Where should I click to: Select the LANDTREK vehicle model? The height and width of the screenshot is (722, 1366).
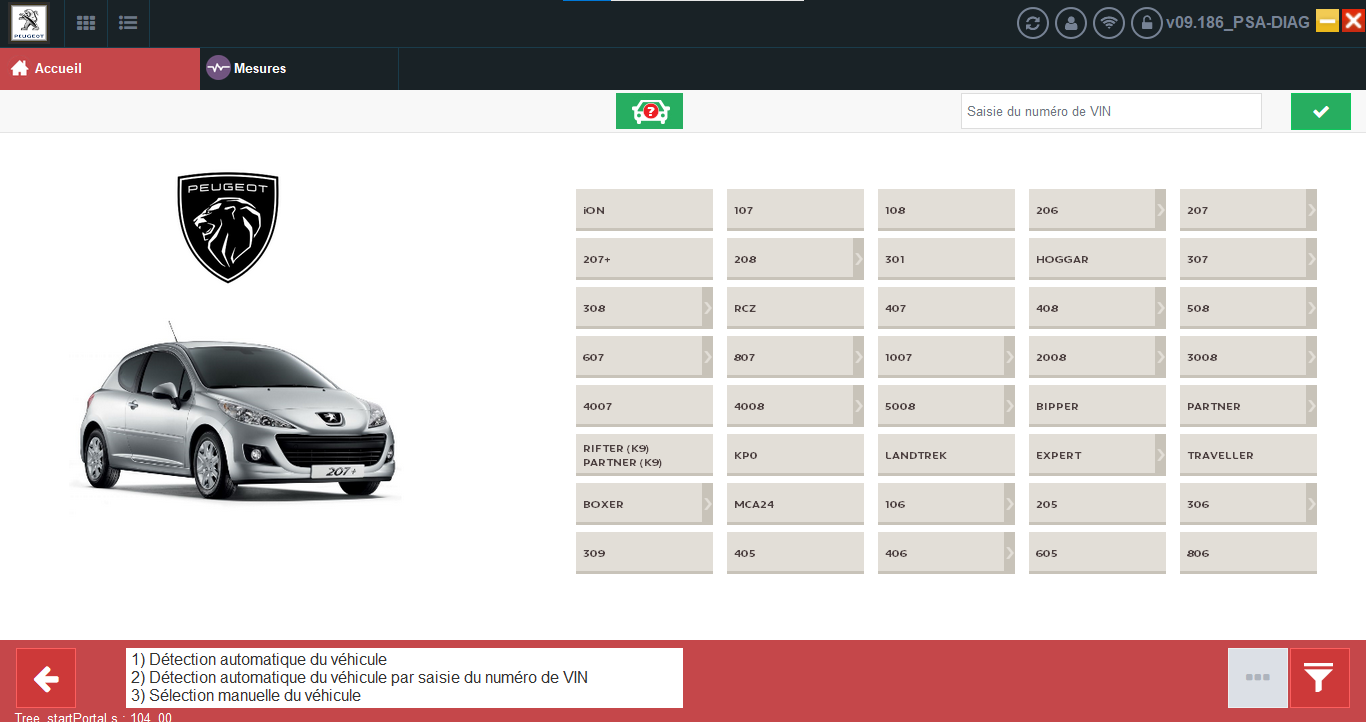coord(946,455)
